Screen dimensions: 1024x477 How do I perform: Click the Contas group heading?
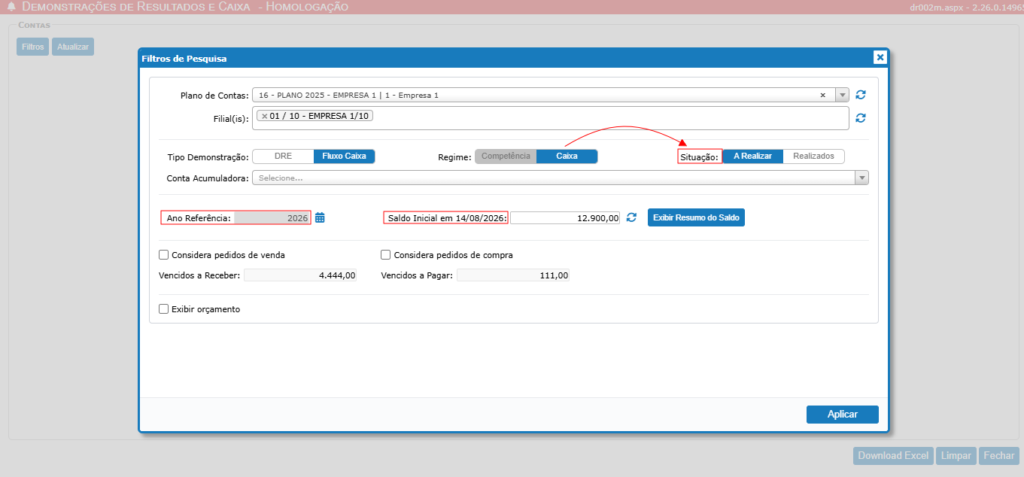34,25
